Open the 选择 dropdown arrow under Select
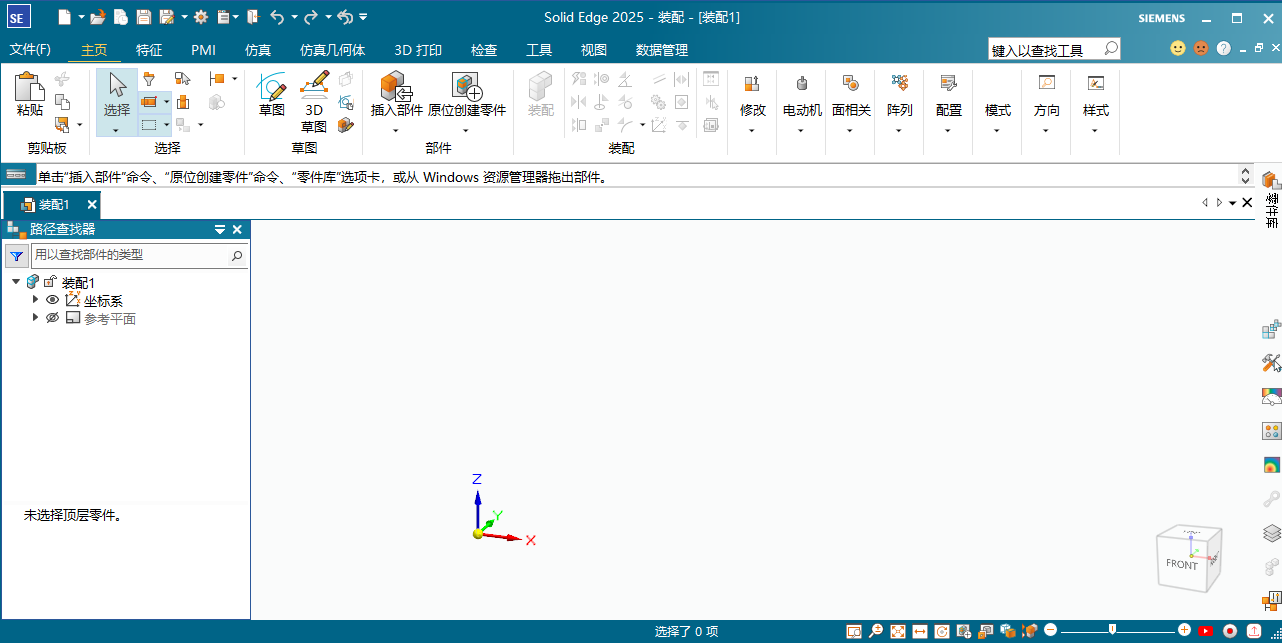Viewport: 1282px width, 643px height. (x=116, y=130)
